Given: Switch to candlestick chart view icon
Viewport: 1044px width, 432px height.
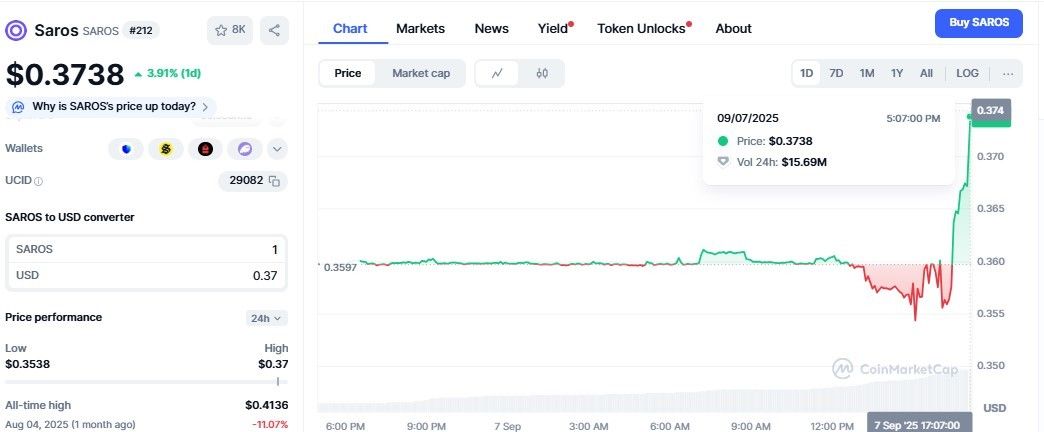Looking at the screenshot, I should pyautogui.click(x=542, y=73).
